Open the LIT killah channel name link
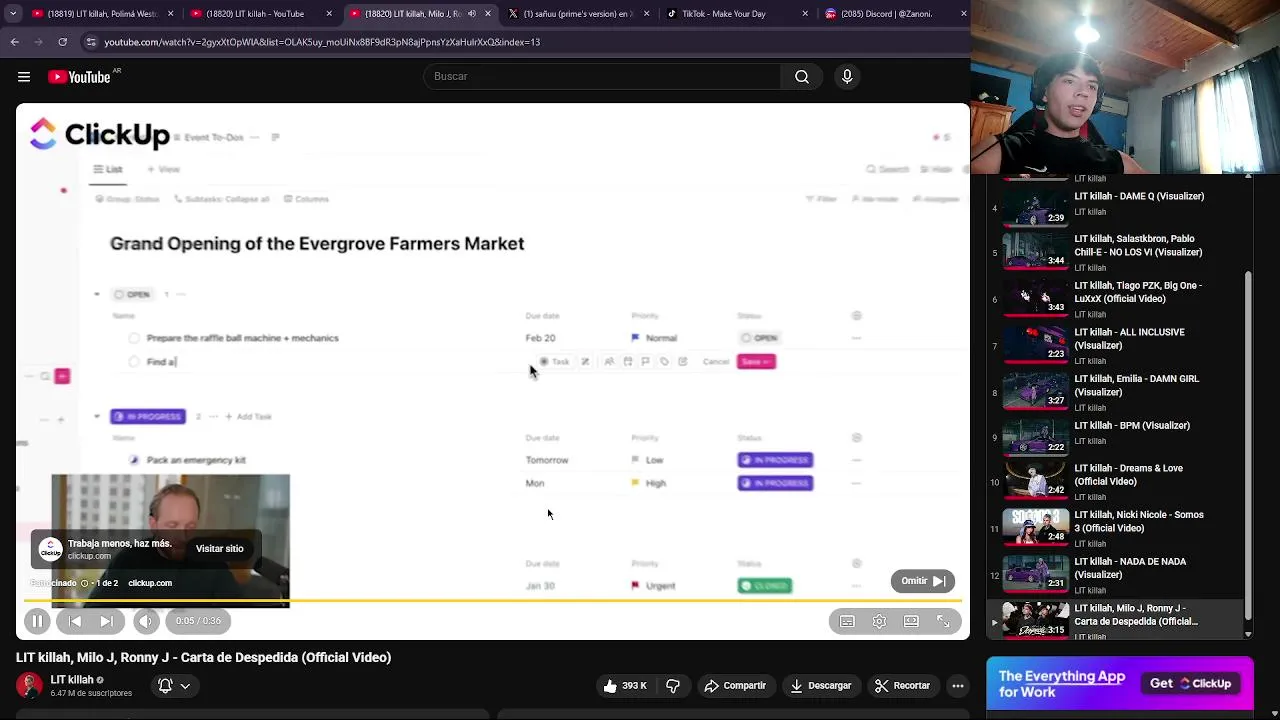1280x720 pixels. click(72, 680)
